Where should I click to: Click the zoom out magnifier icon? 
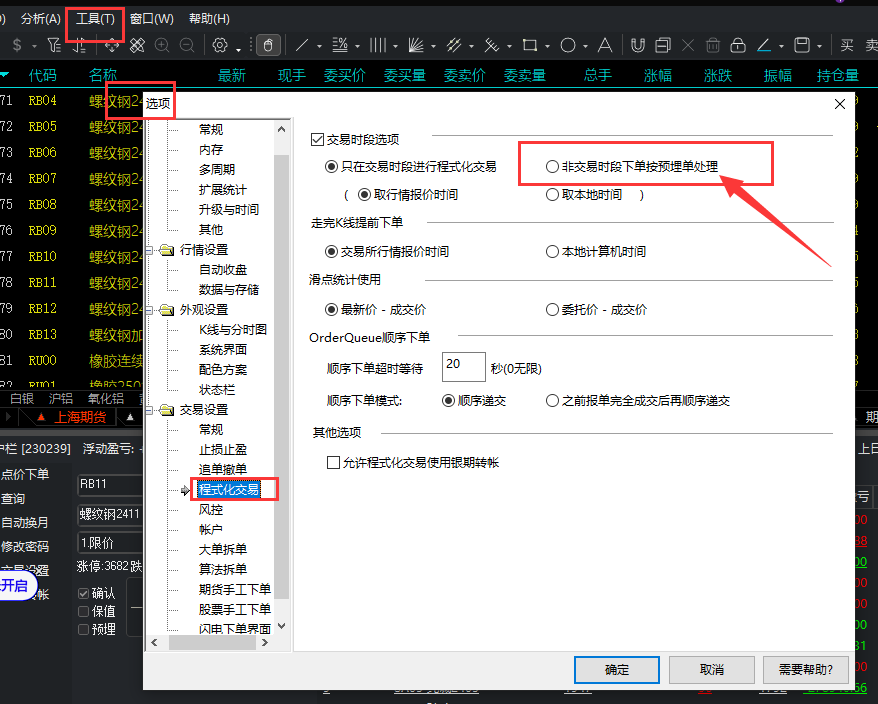tap(186, 45)
